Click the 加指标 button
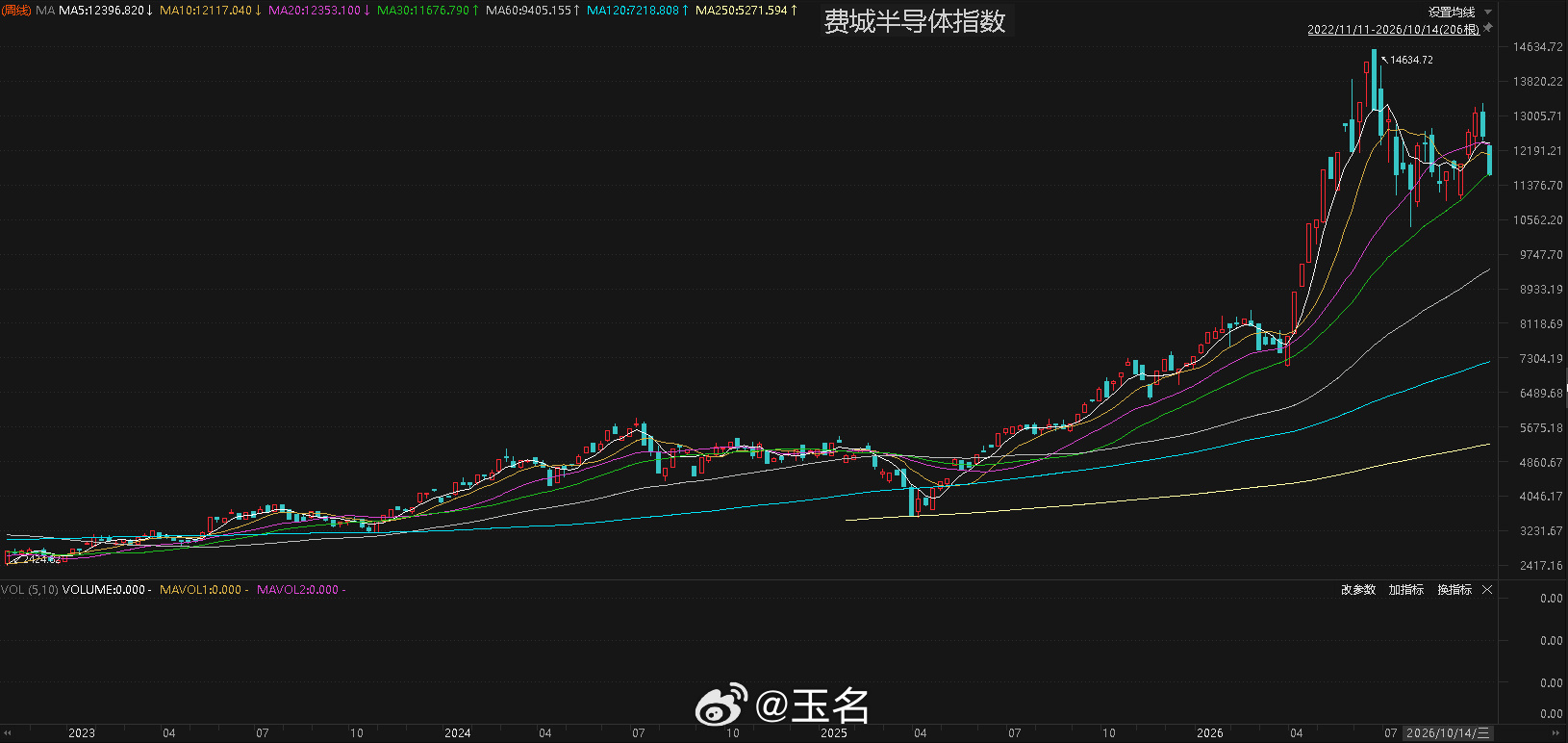 click(x=1406, y=589)
